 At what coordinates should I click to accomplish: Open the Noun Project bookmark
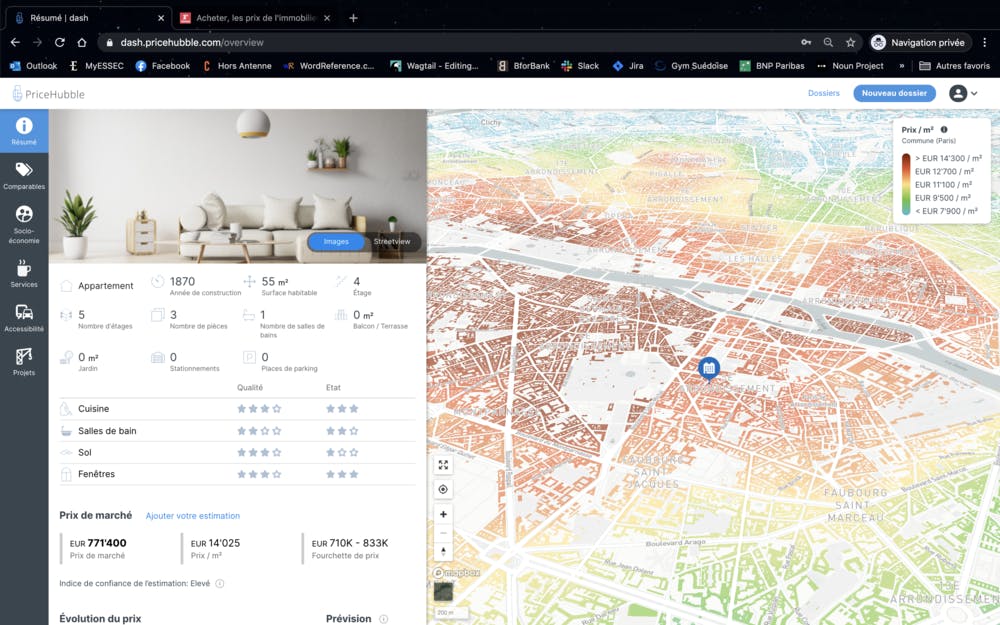click(850, 66)
